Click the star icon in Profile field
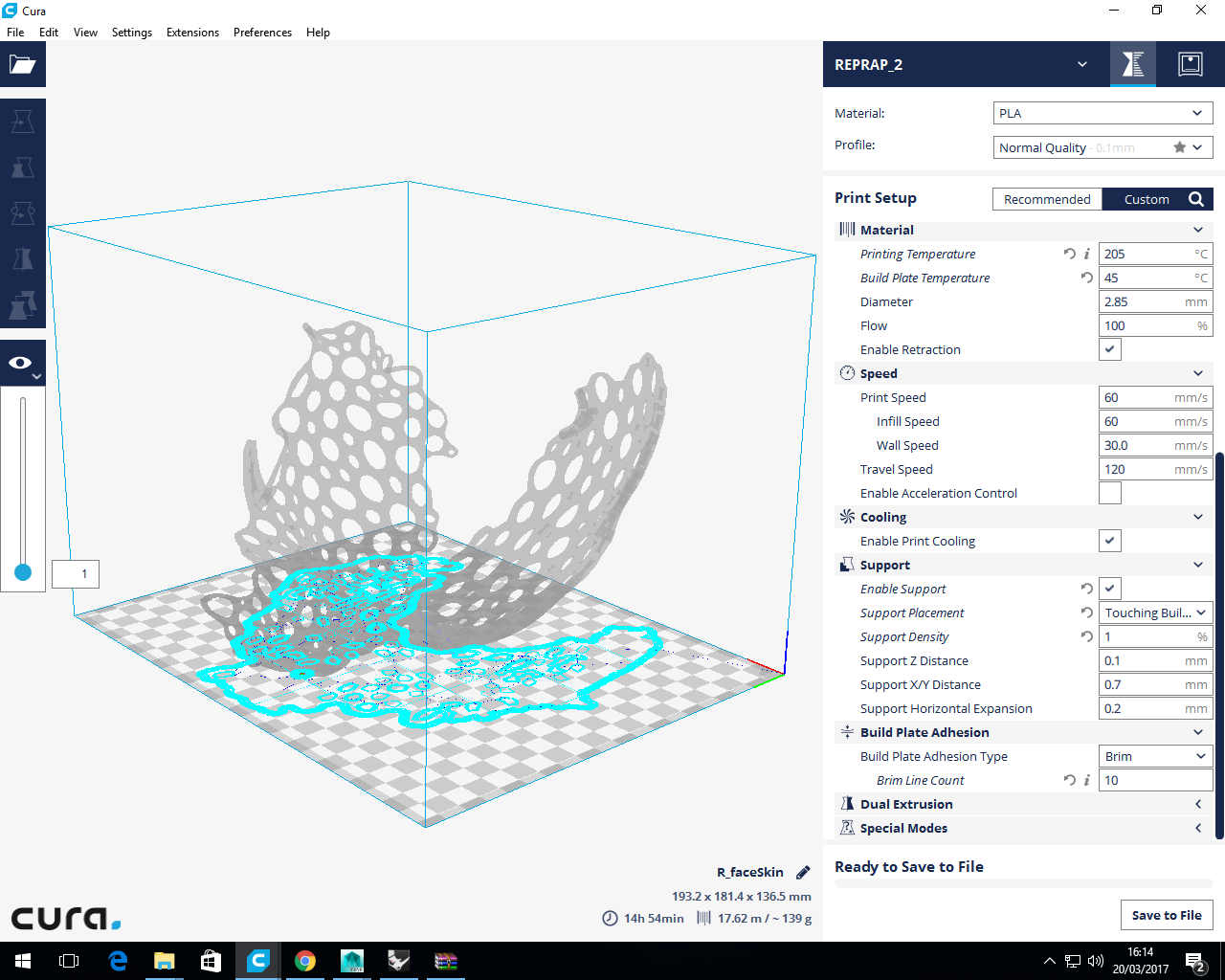The height and width of the screenshot is (980, 1225). (x=1180, y=147)
